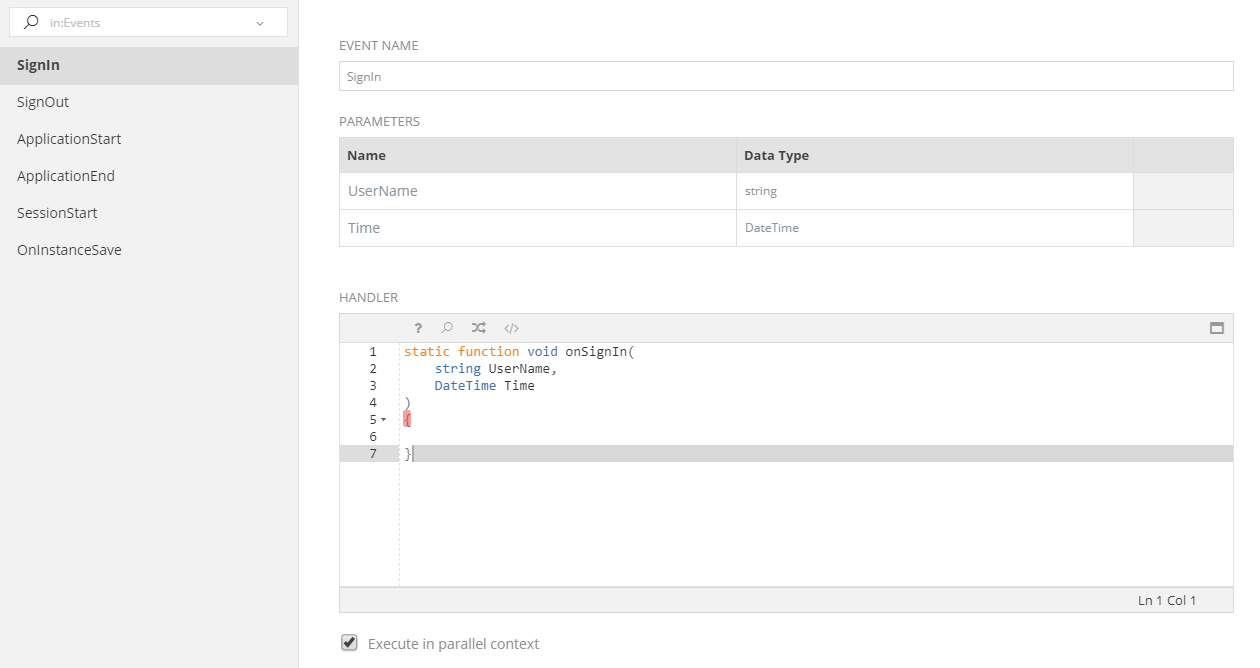
Task: Click the Event Name input field
Action: (785, 76)
